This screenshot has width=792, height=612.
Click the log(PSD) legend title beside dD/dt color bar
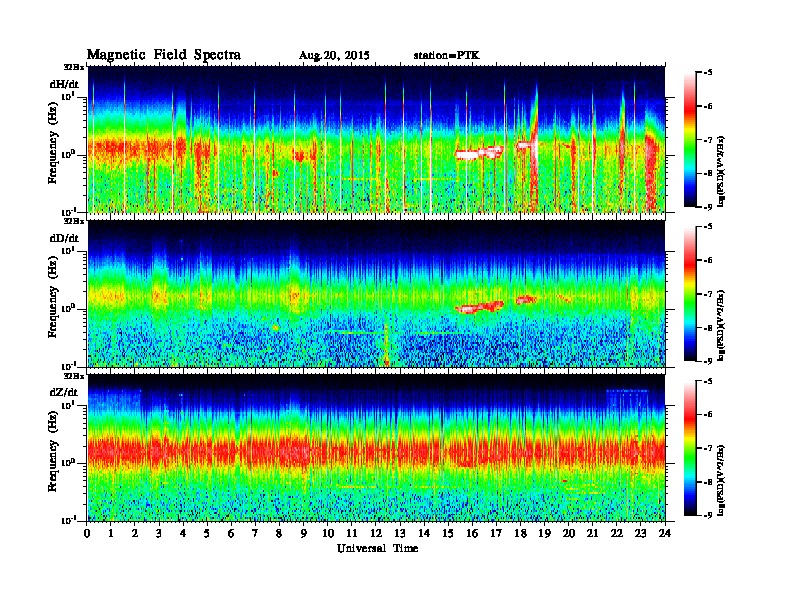pyautogui.click(x=721, y=325)
